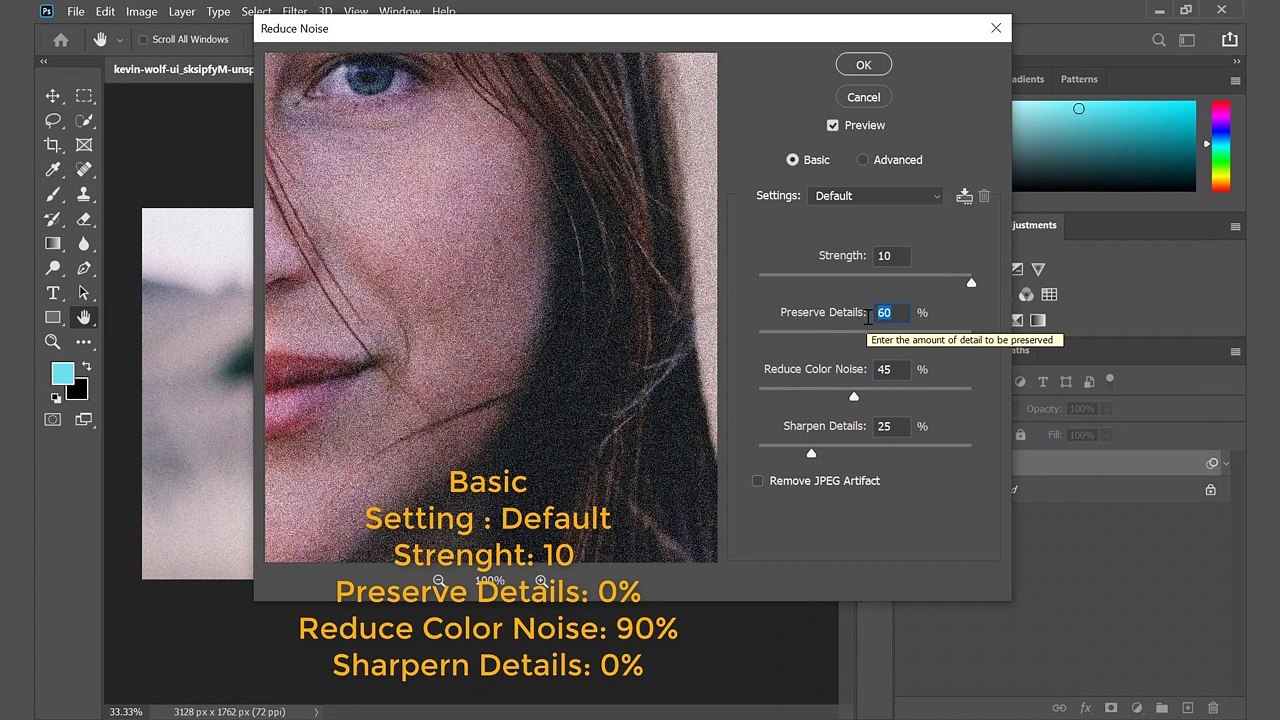The image size is (1280, 720).
Task: Open the File menu
Action: 75,12
